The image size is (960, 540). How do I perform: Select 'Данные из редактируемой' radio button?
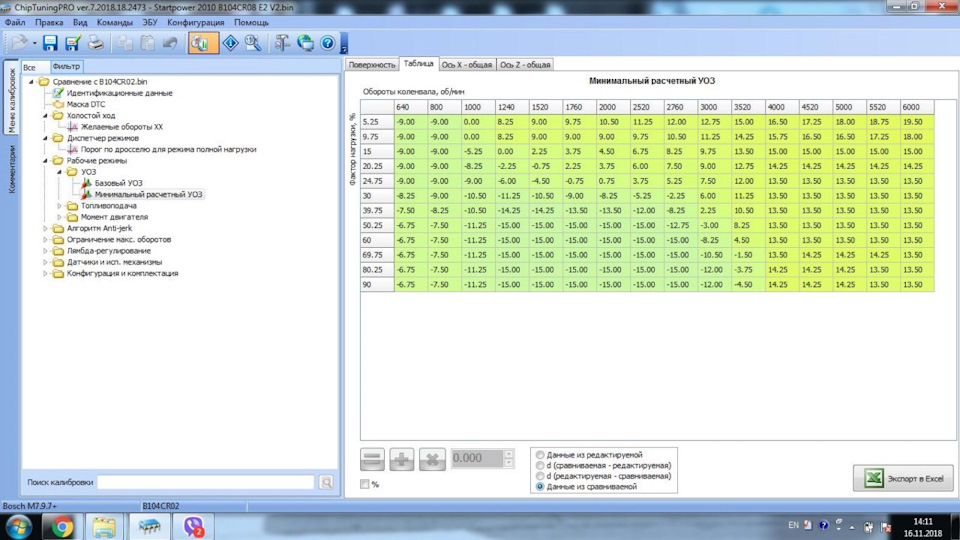coord(540,455)
